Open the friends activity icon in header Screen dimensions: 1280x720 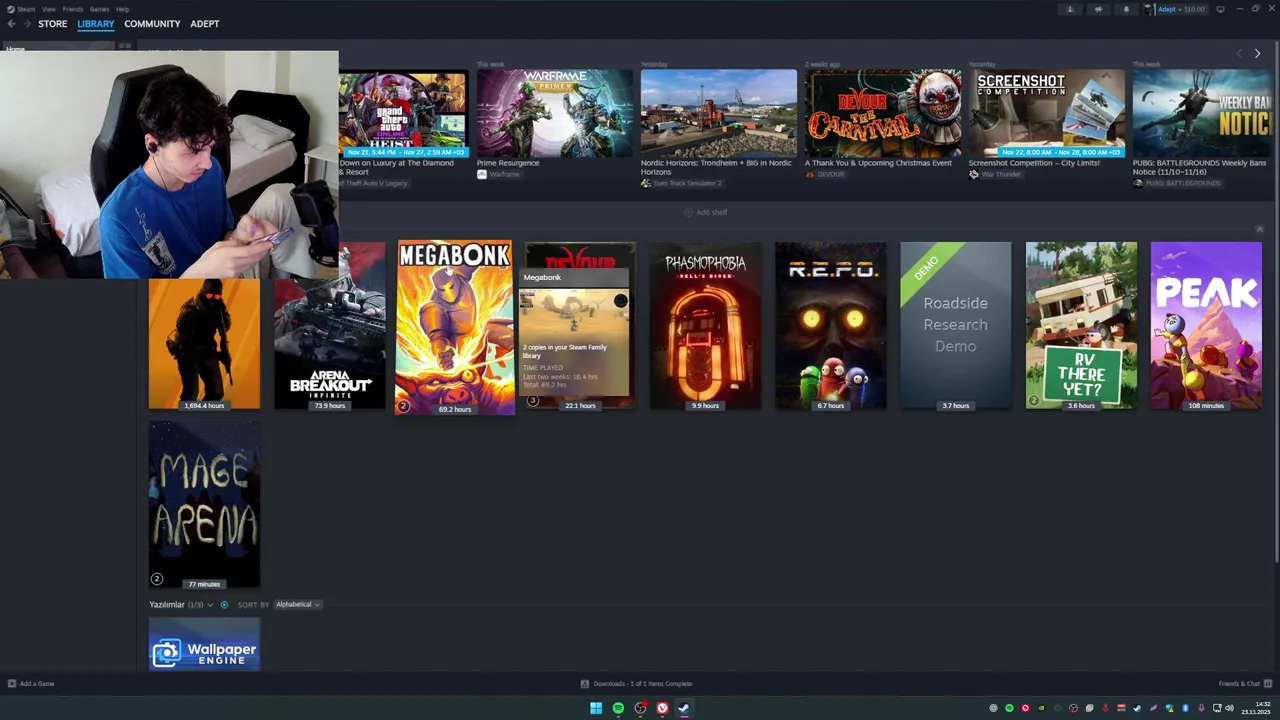(1070, 9)
